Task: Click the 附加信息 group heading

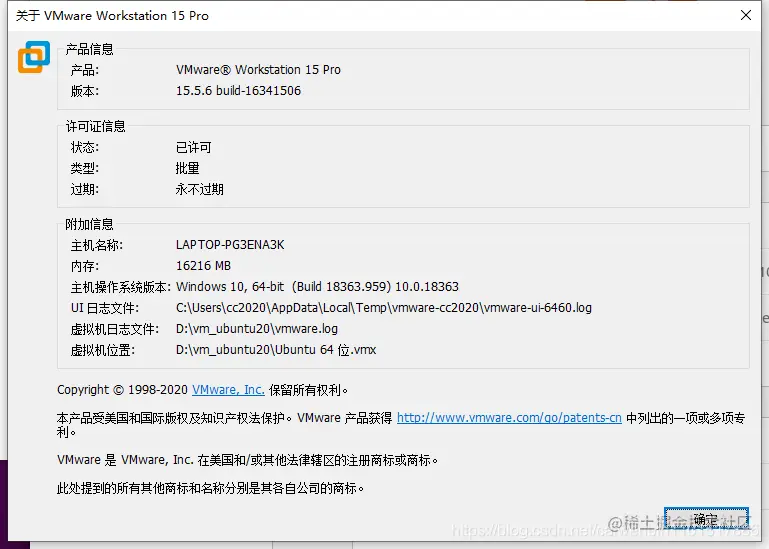Action: [89, 224]
